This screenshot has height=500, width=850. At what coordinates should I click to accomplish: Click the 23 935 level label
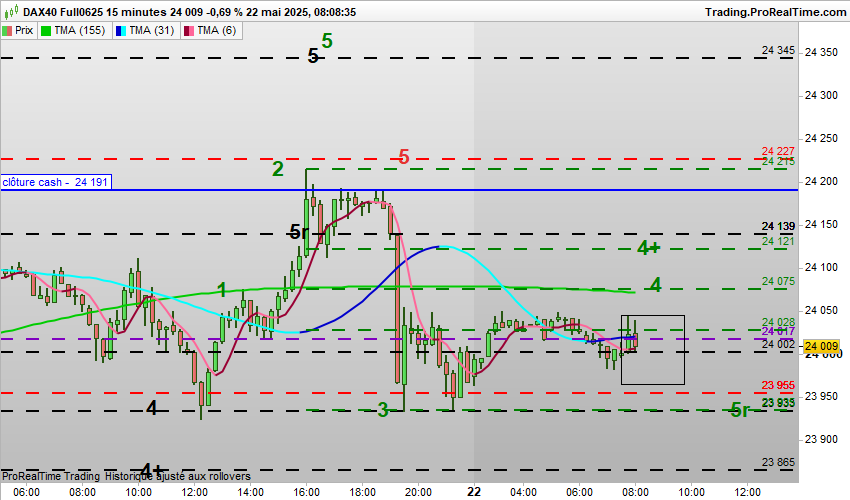click(778, 402)
